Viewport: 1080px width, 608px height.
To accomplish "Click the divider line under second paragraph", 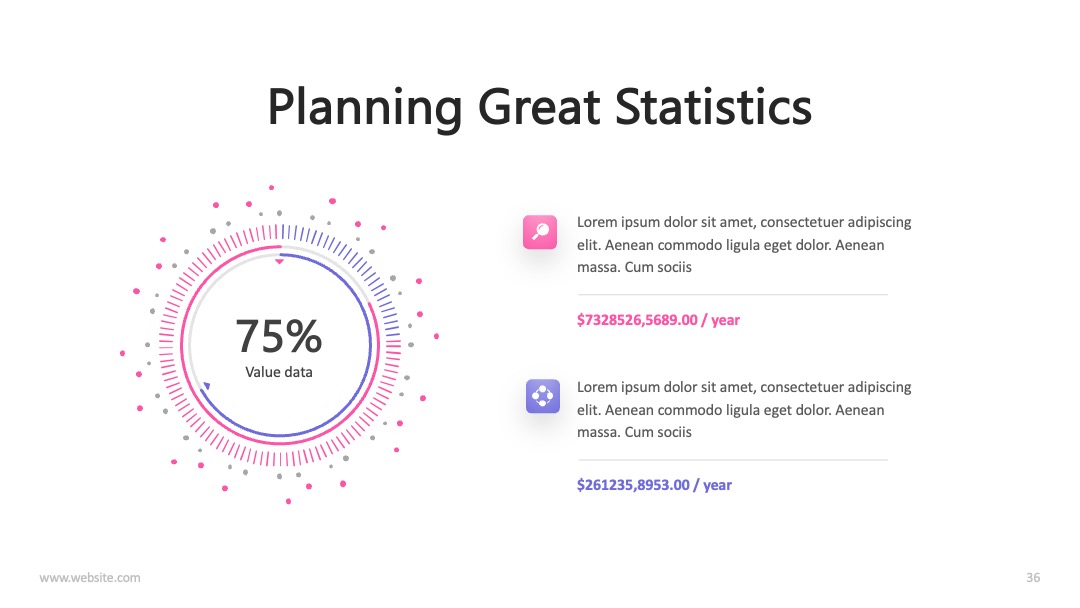I will (732, 460).
